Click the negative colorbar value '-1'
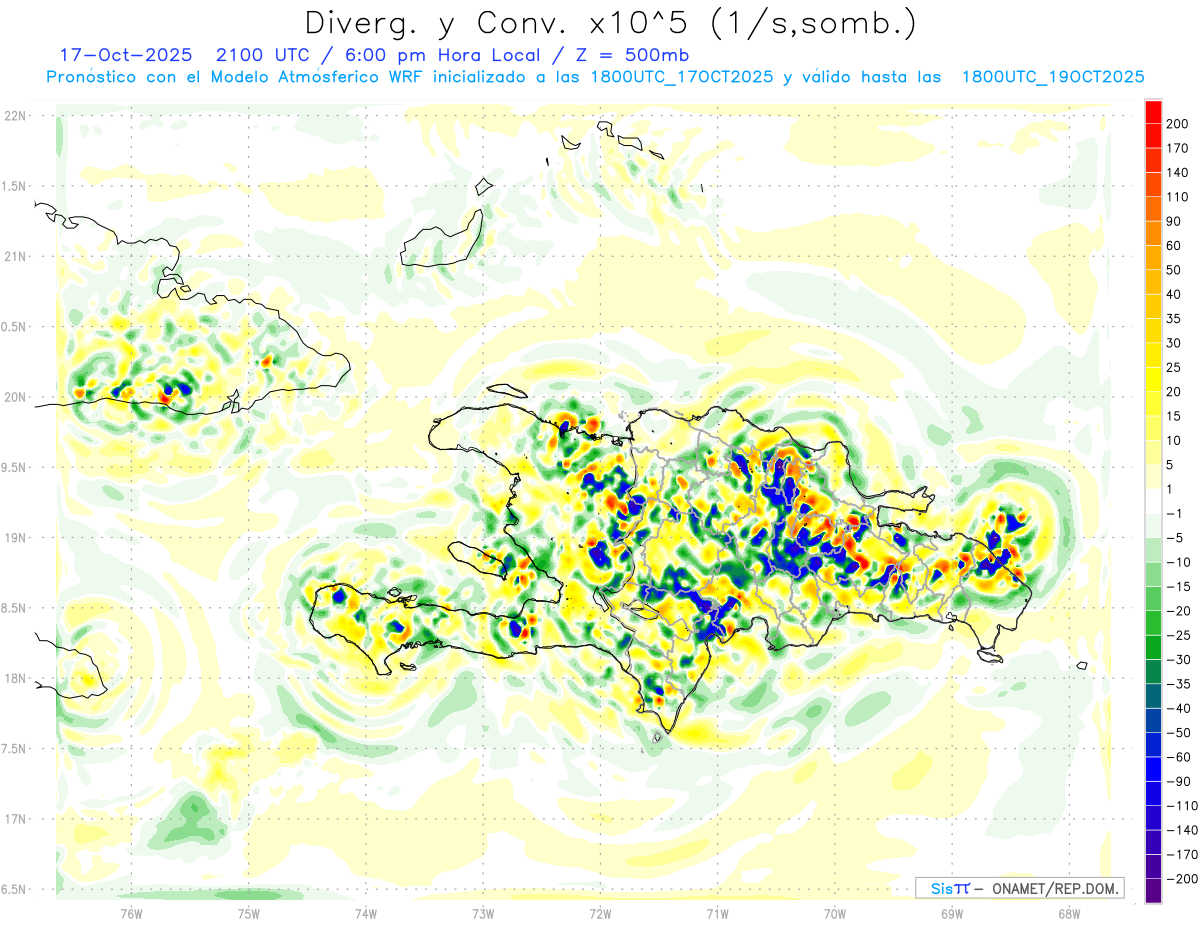 tap(1175, 514)
